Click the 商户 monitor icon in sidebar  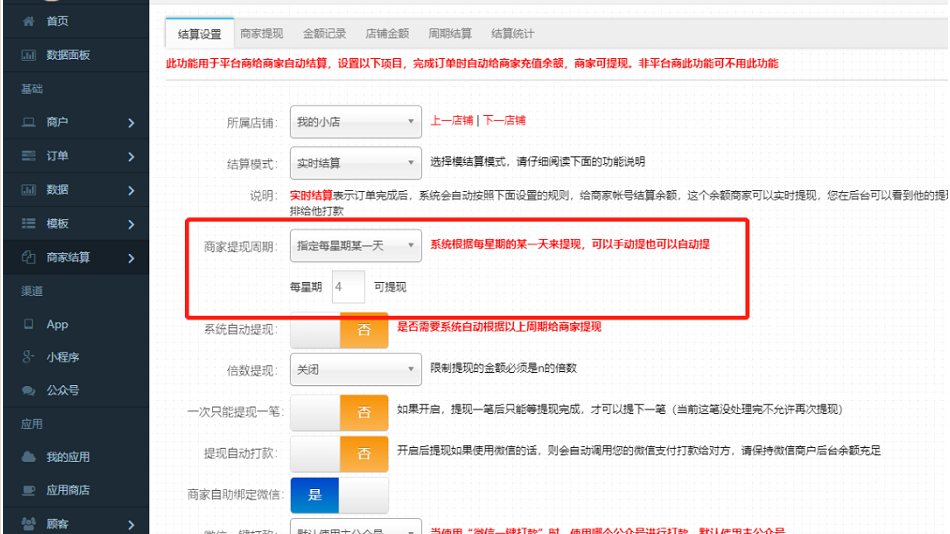pos(28,122)
